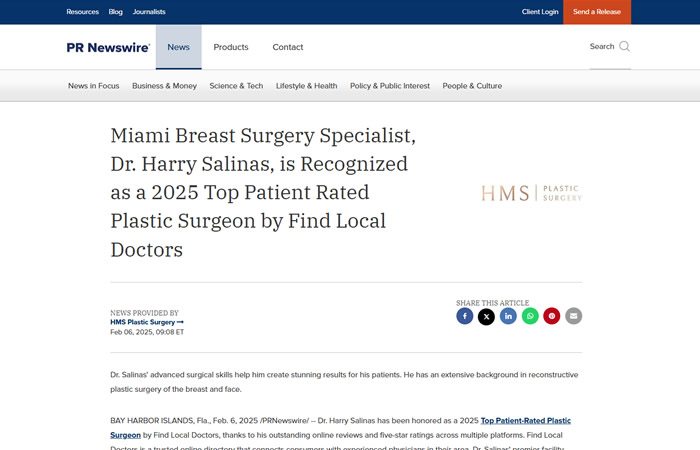Image resolution: width=700 pixels, height=450 pixels.
Task: Share article on Facebook
Action: tap(464, 316)
